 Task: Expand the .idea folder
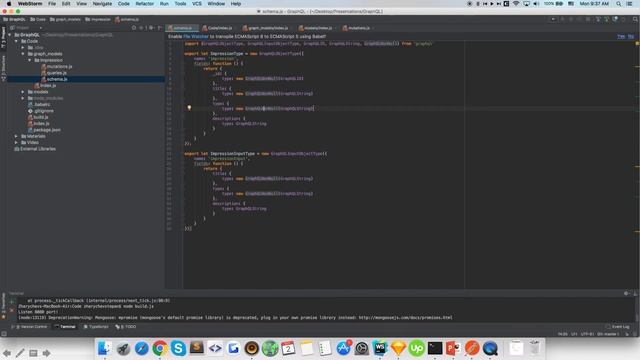click(23, 48)
